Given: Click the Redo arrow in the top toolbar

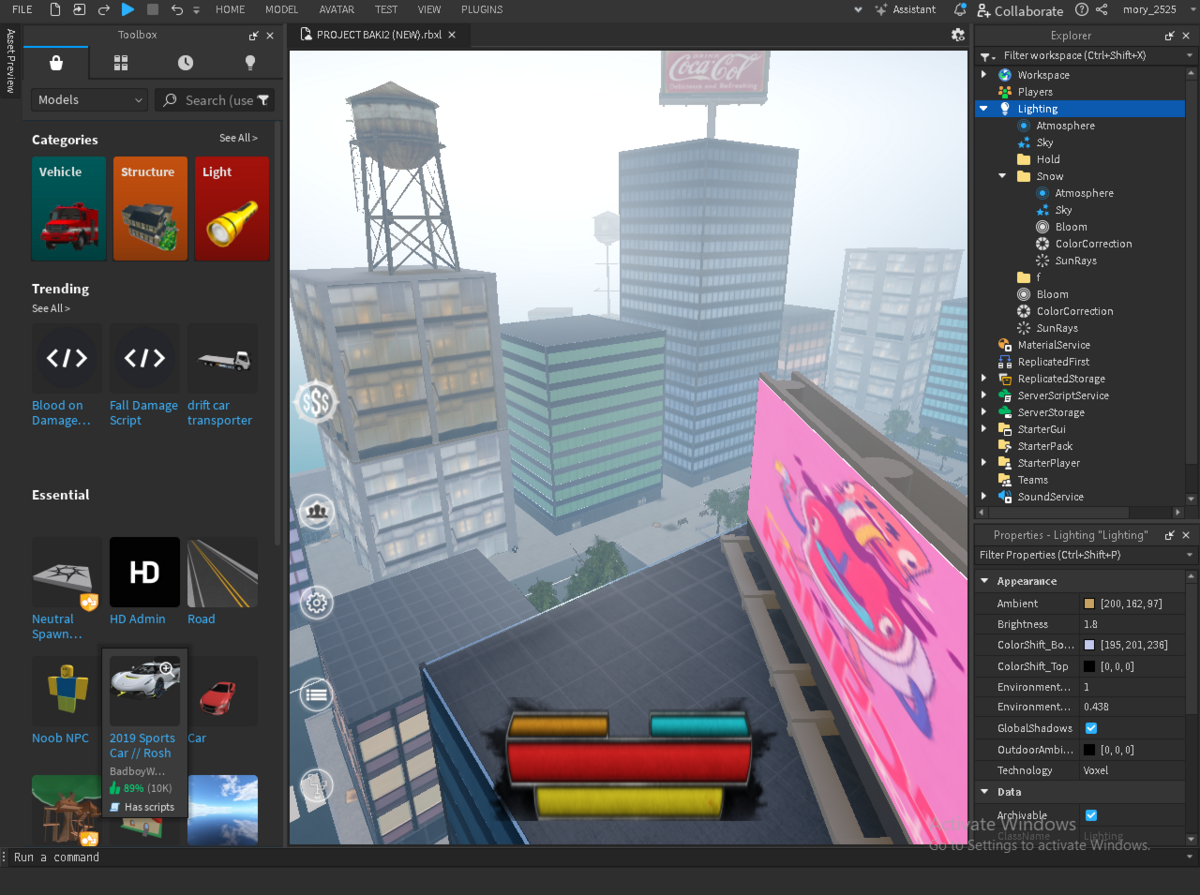Looking at the screenshot, I should [x=103, y=9].
